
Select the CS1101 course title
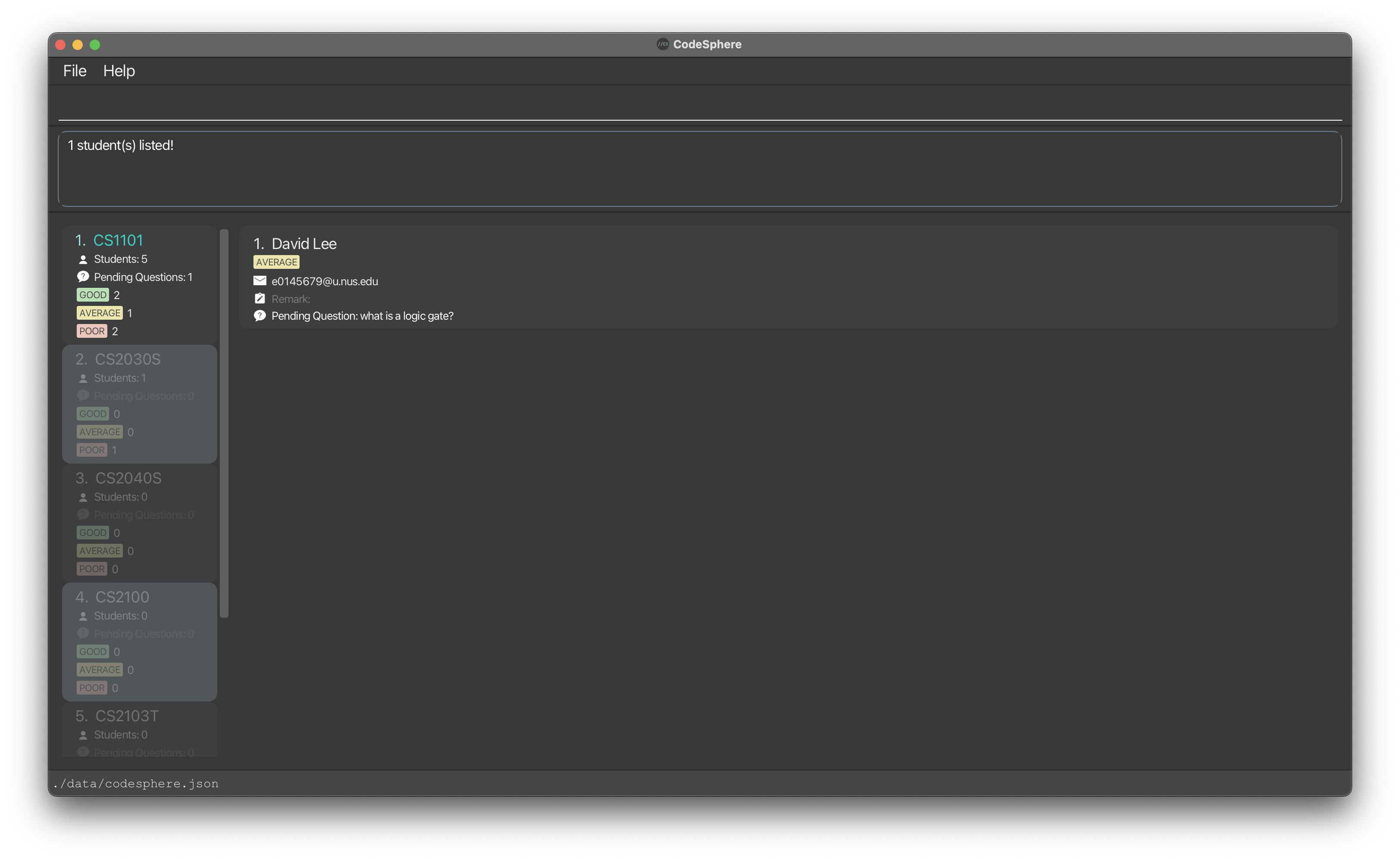pos(118,240)
